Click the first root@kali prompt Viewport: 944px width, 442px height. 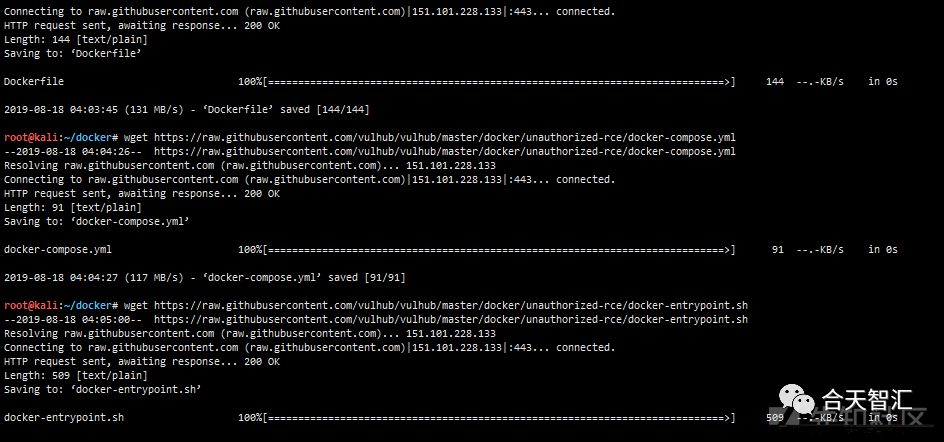pos(62,137)
